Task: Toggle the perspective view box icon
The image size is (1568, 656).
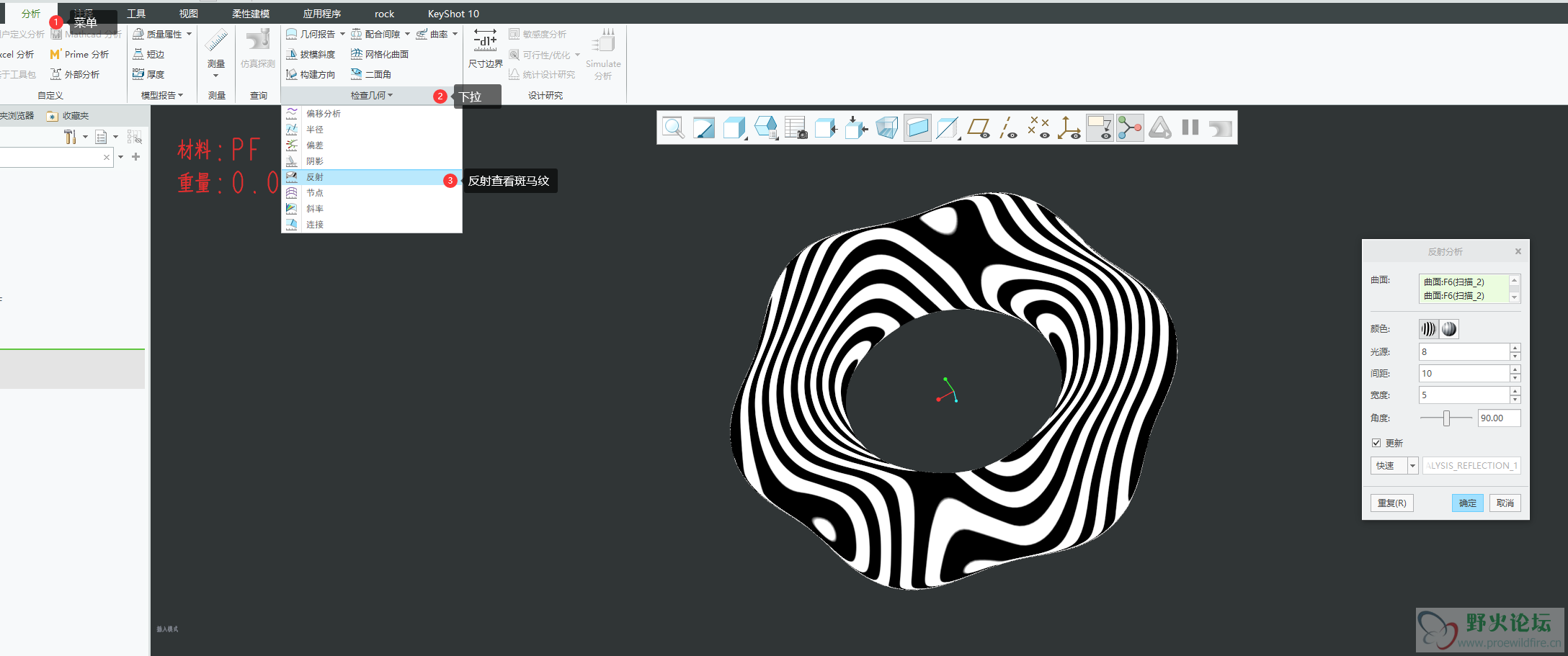Action: (887, 128)
